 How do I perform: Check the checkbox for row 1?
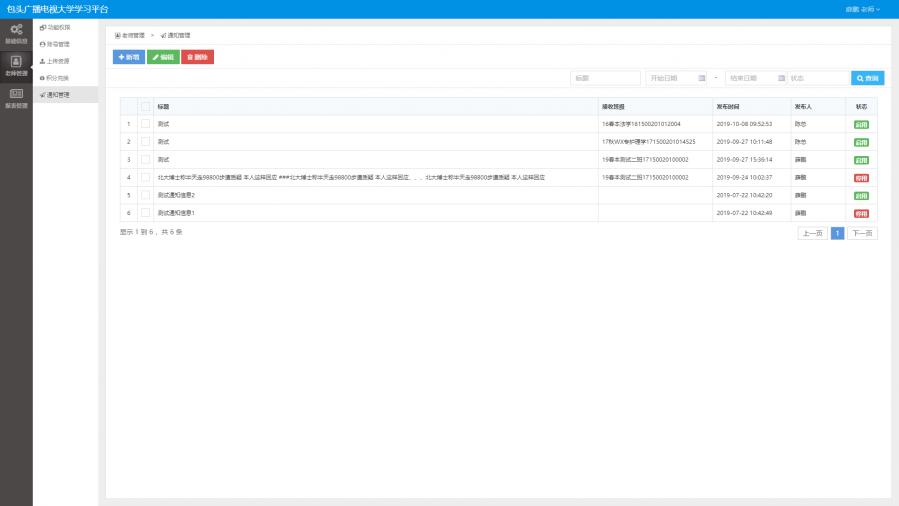click(145, 124)
